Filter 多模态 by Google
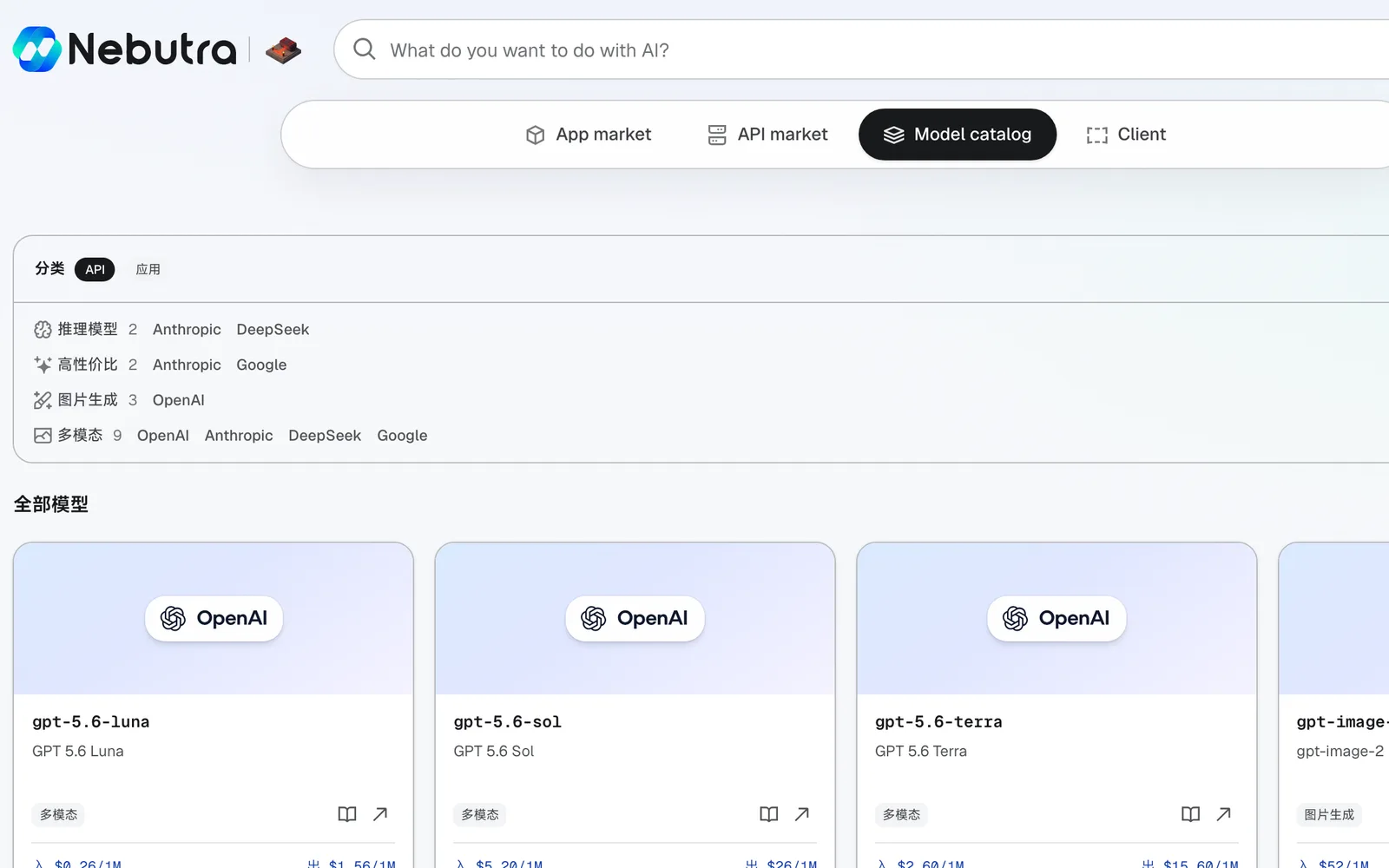The height and width of the screenshot is (868, 1389). coord(402,436)
